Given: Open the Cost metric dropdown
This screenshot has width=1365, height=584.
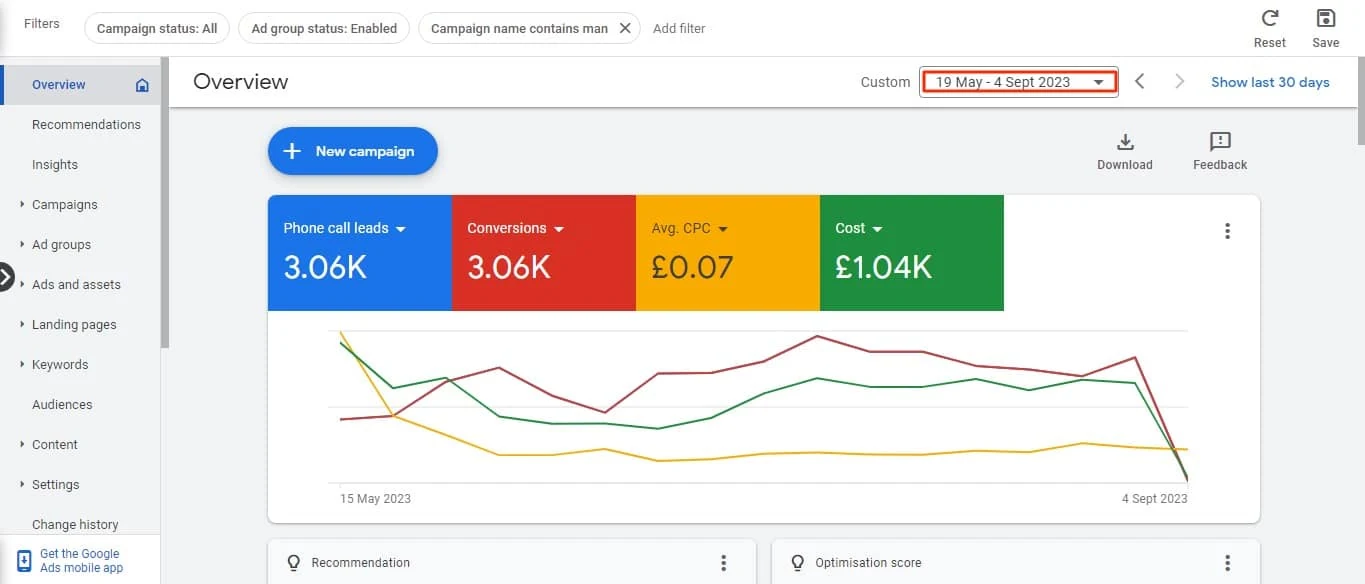Looking at the screenshot, I should (x=878, y=229).
